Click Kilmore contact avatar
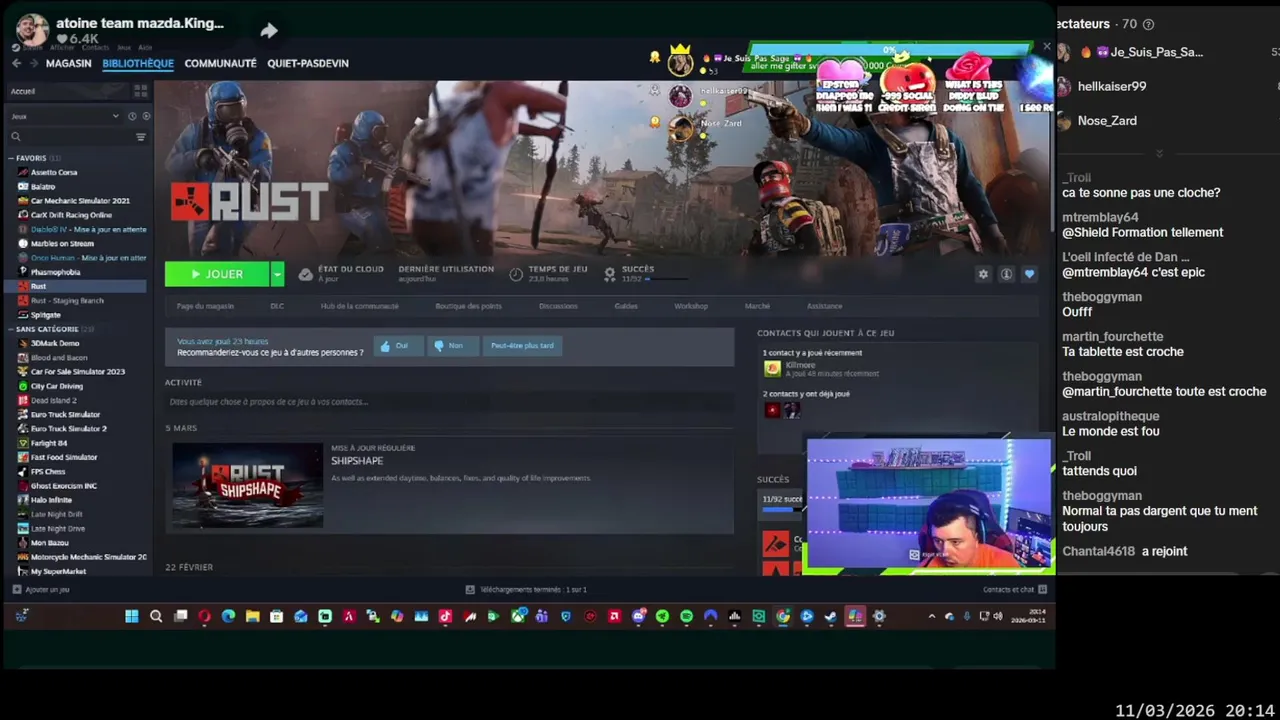 click(772, 368)
